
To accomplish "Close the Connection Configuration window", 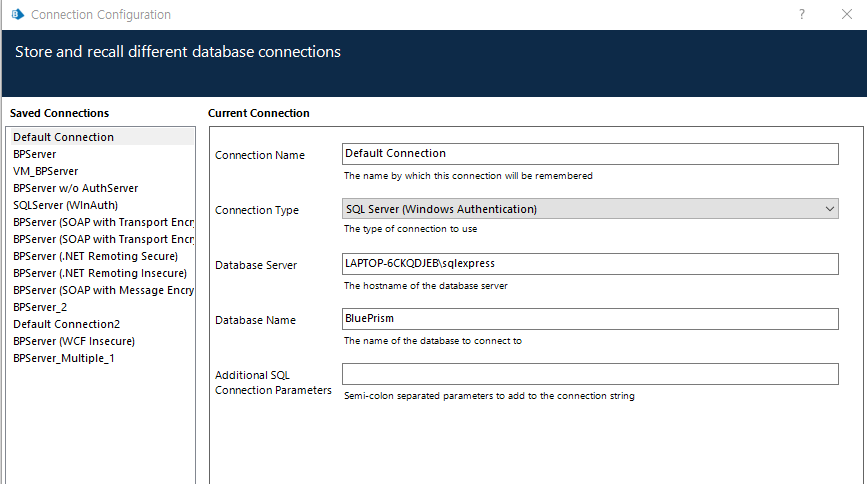I will coord(847,14).
